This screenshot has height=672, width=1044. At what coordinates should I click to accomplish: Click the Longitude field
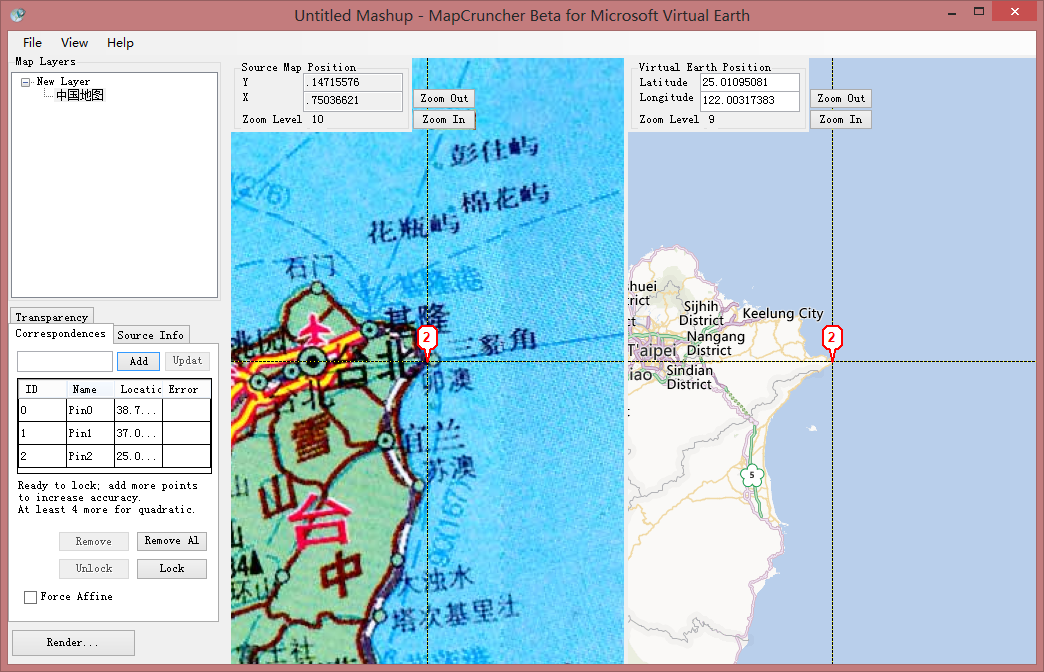point(750,101)
